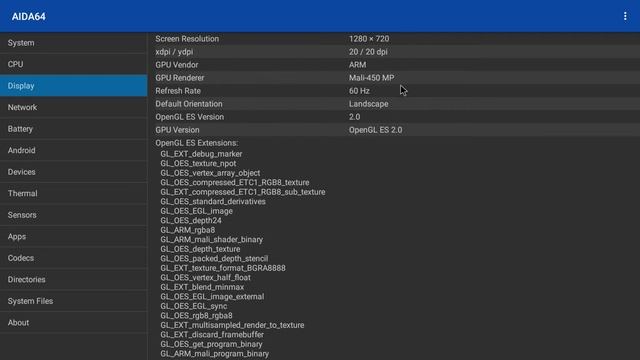Select the Mali-450 MP value
640x360 pixels.
[371, 78]
